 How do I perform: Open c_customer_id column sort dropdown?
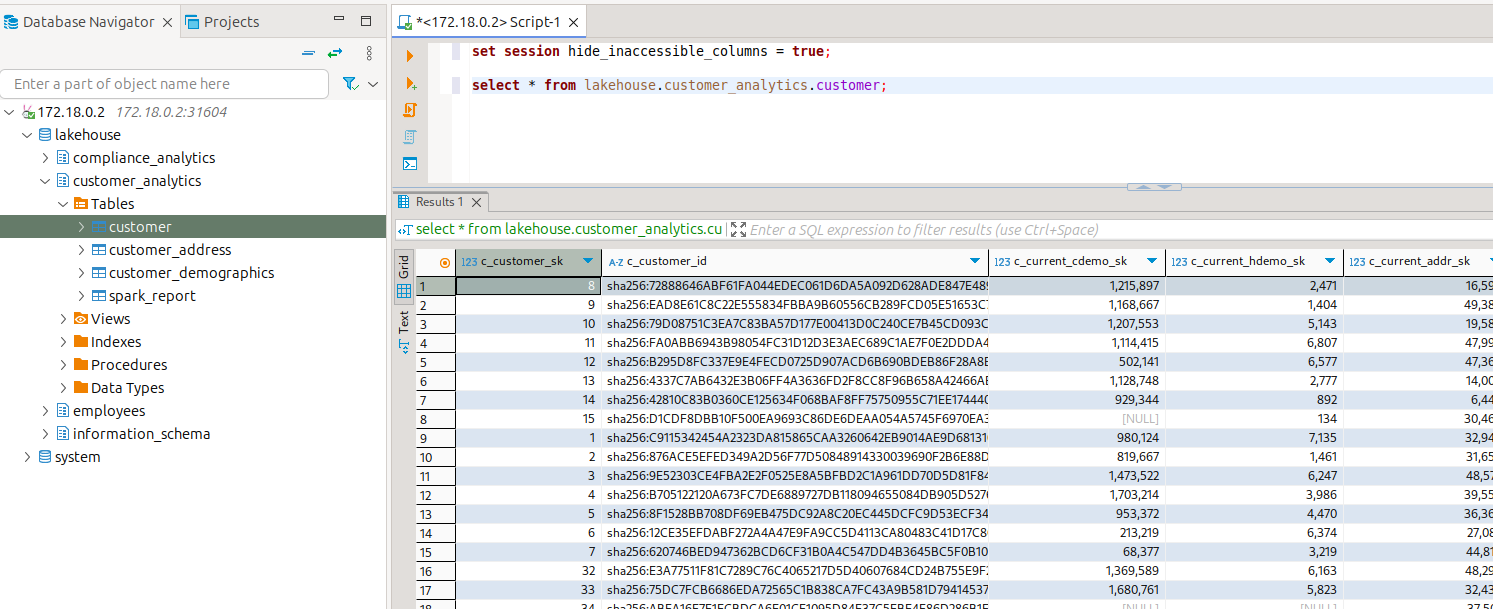[974, 262]
